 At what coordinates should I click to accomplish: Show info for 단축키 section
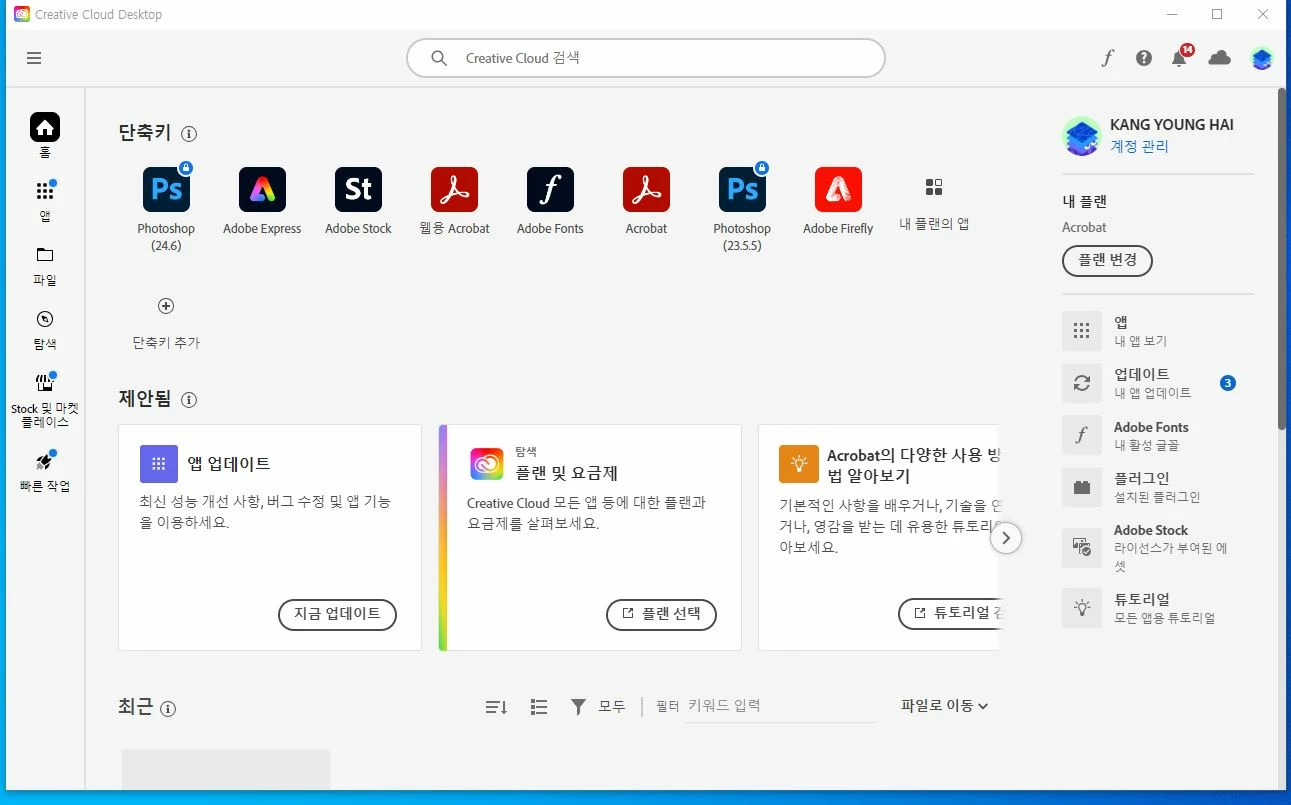click(189, 133)
